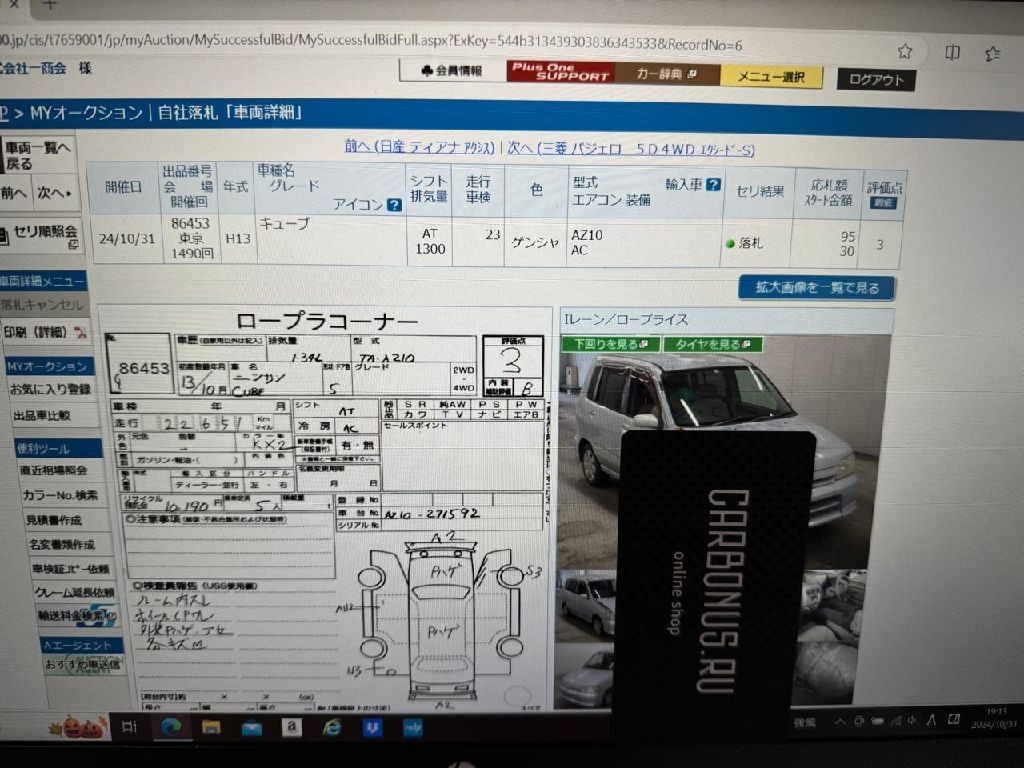1024x768 pixels.
Task: Click the AZ10 model code cell
Action: [645, 242]
